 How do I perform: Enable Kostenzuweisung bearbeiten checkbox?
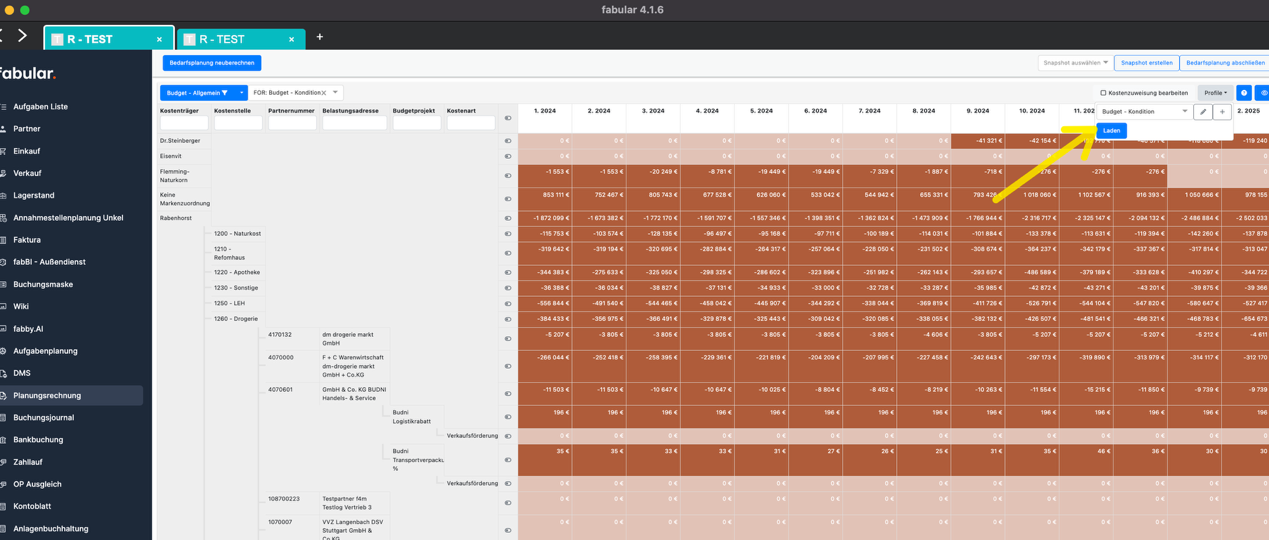(x=1103, y=93)
